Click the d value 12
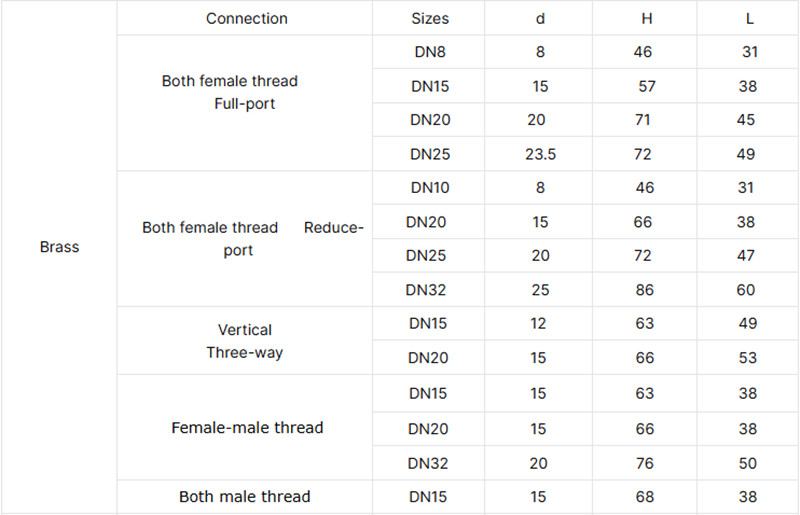This screenshot has width=800, height=515. pos(540,324)
